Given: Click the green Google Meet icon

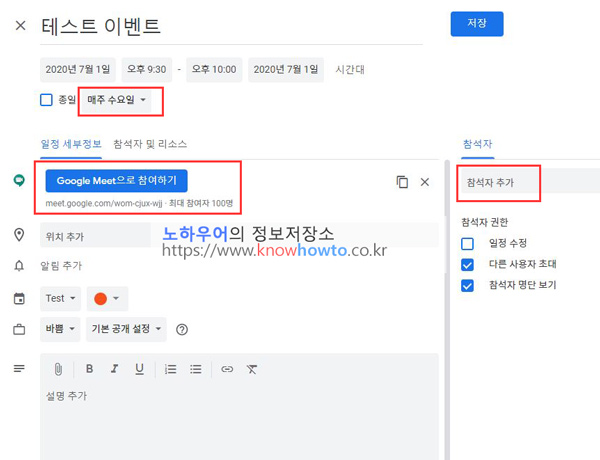Looking at the screenshot, I should pyautogui.click(x=19, y=180).
